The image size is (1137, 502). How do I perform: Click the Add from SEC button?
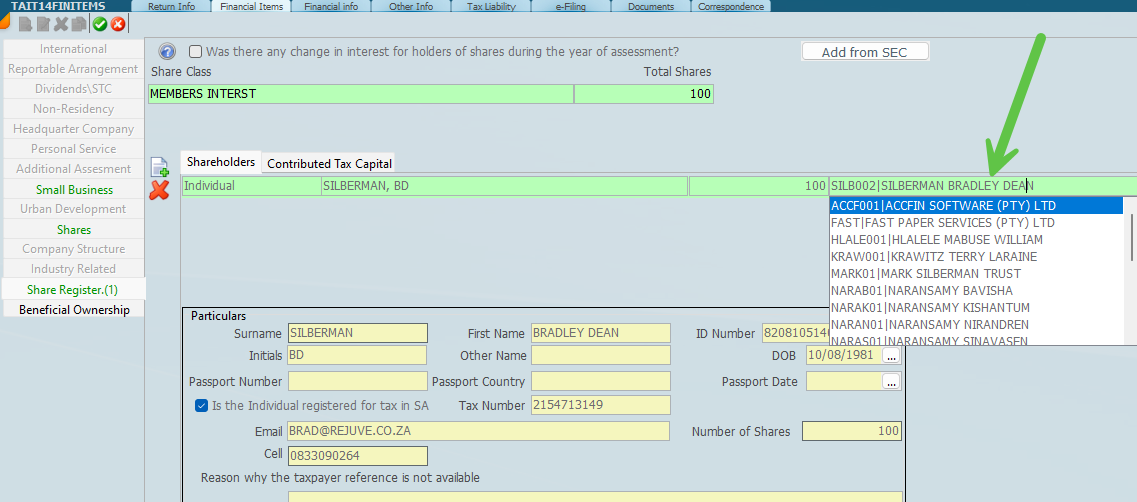pyautogui.click(x=865, y=52)
